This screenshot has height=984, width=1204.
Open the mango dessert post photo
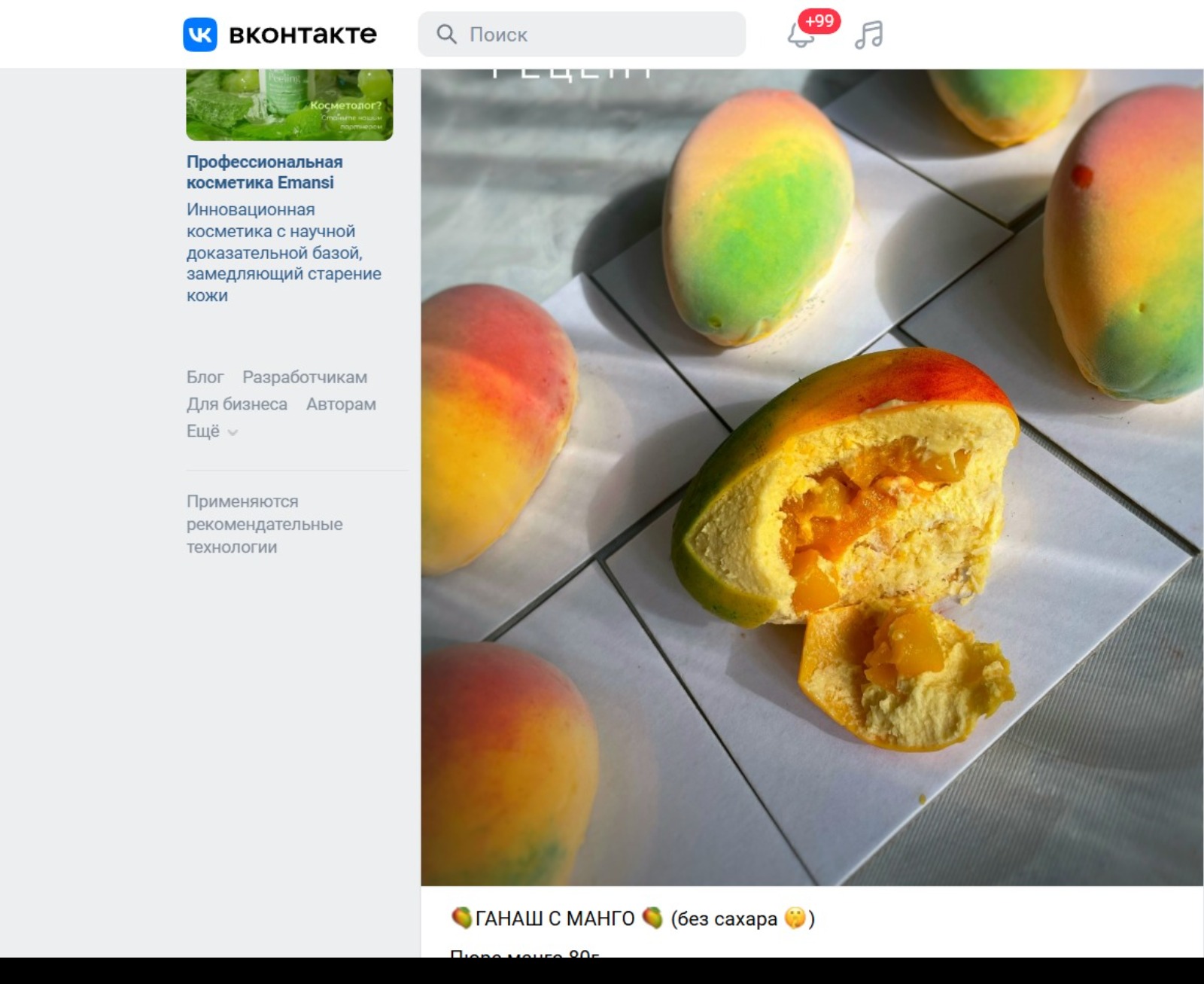click(811, 482)
